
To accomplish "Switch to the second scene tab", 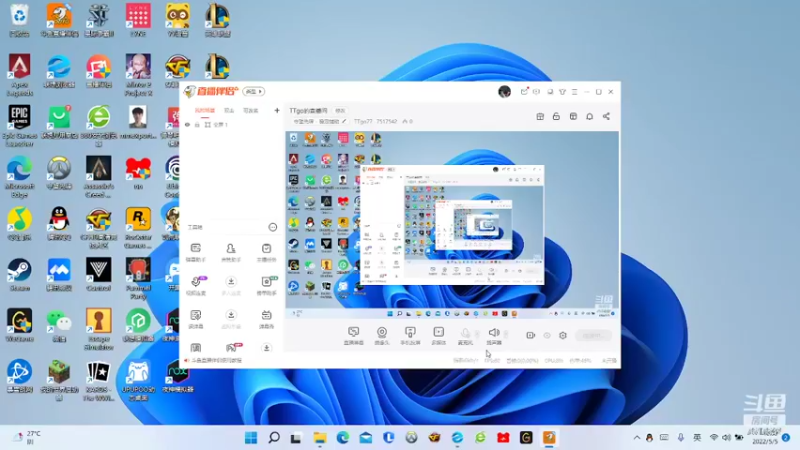I will [x=229, y=110].
